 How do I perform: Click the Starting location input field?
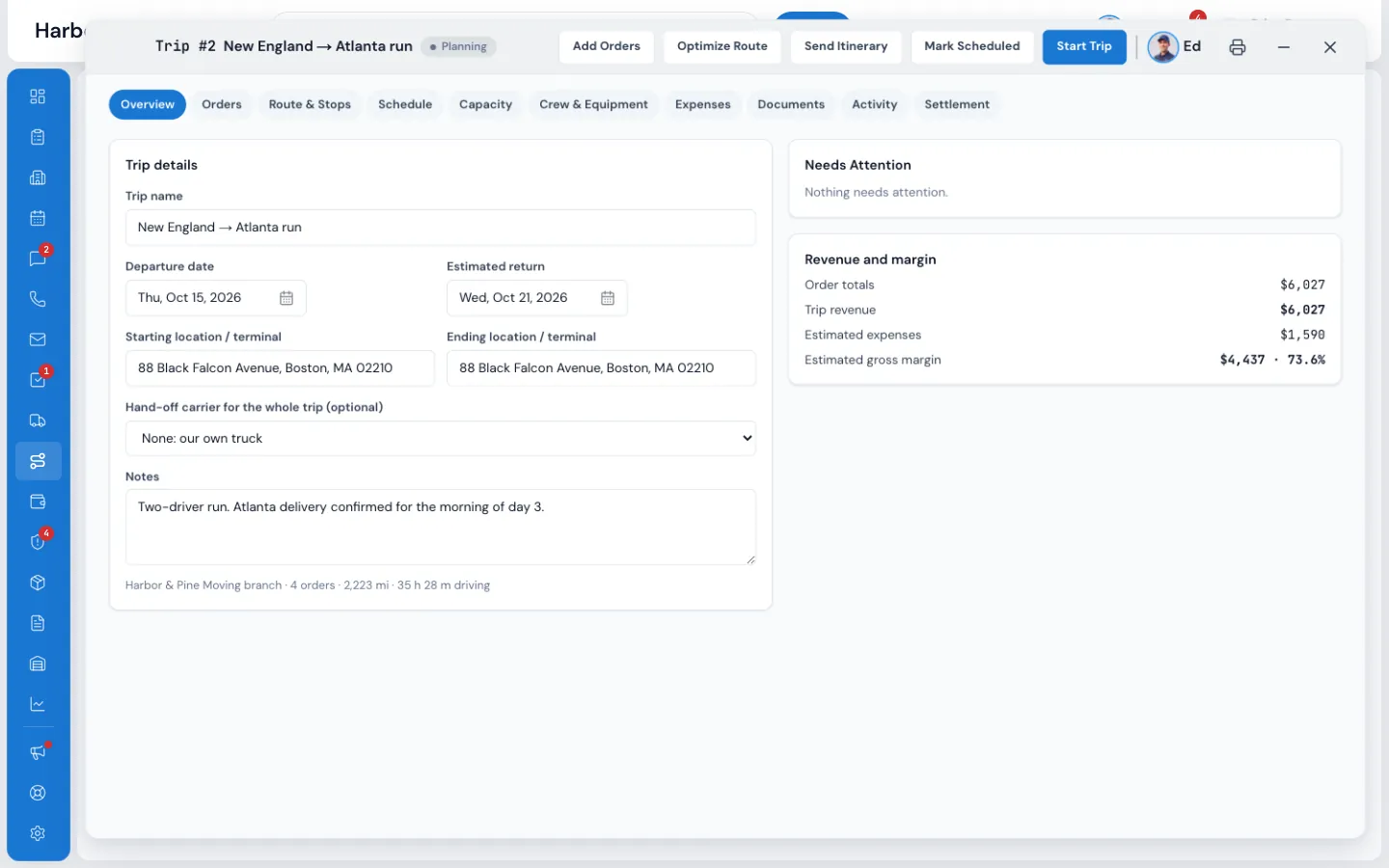[x=280, y=368]
